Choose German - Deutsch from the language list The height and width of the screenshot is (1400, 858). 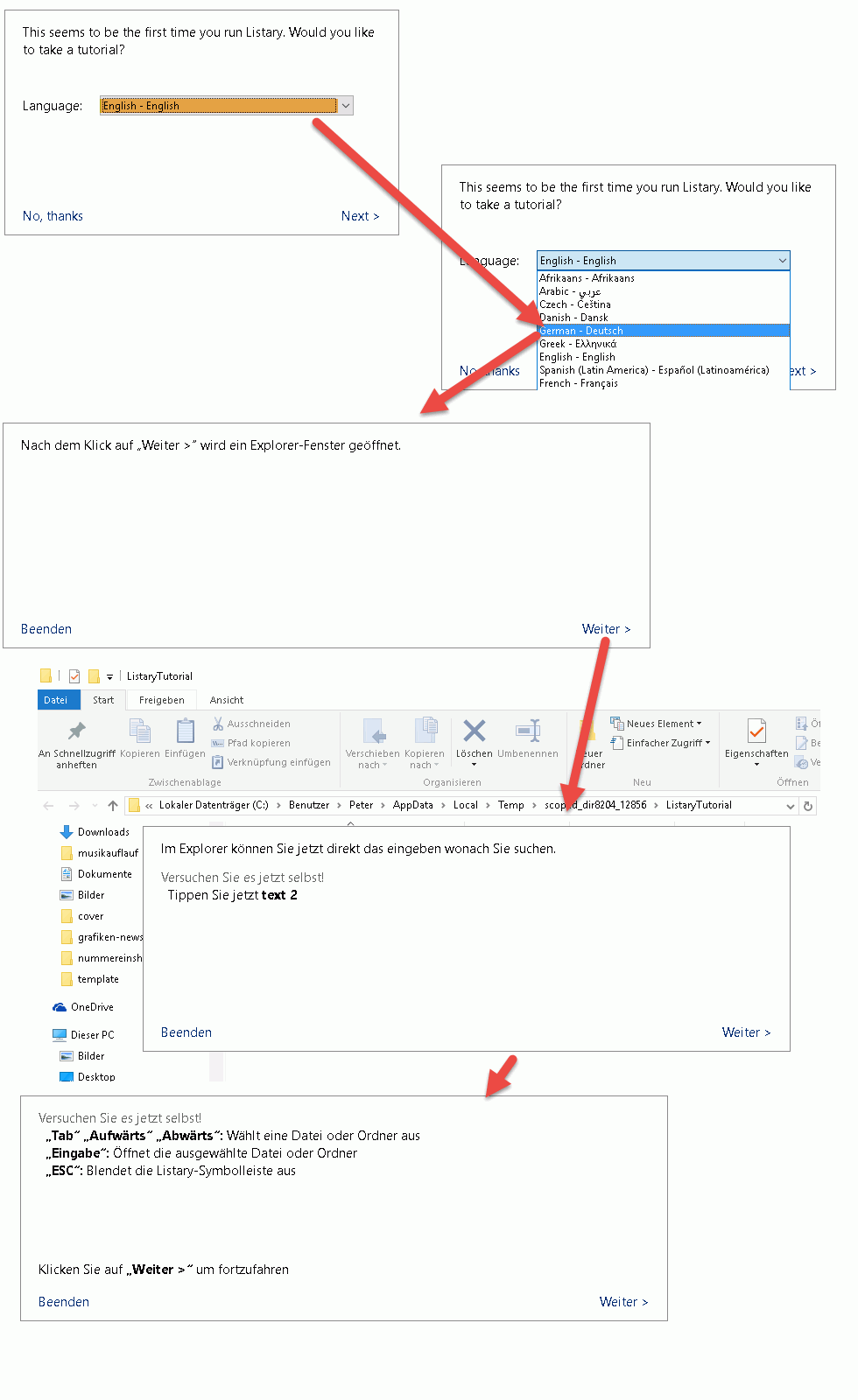[664, 331]
